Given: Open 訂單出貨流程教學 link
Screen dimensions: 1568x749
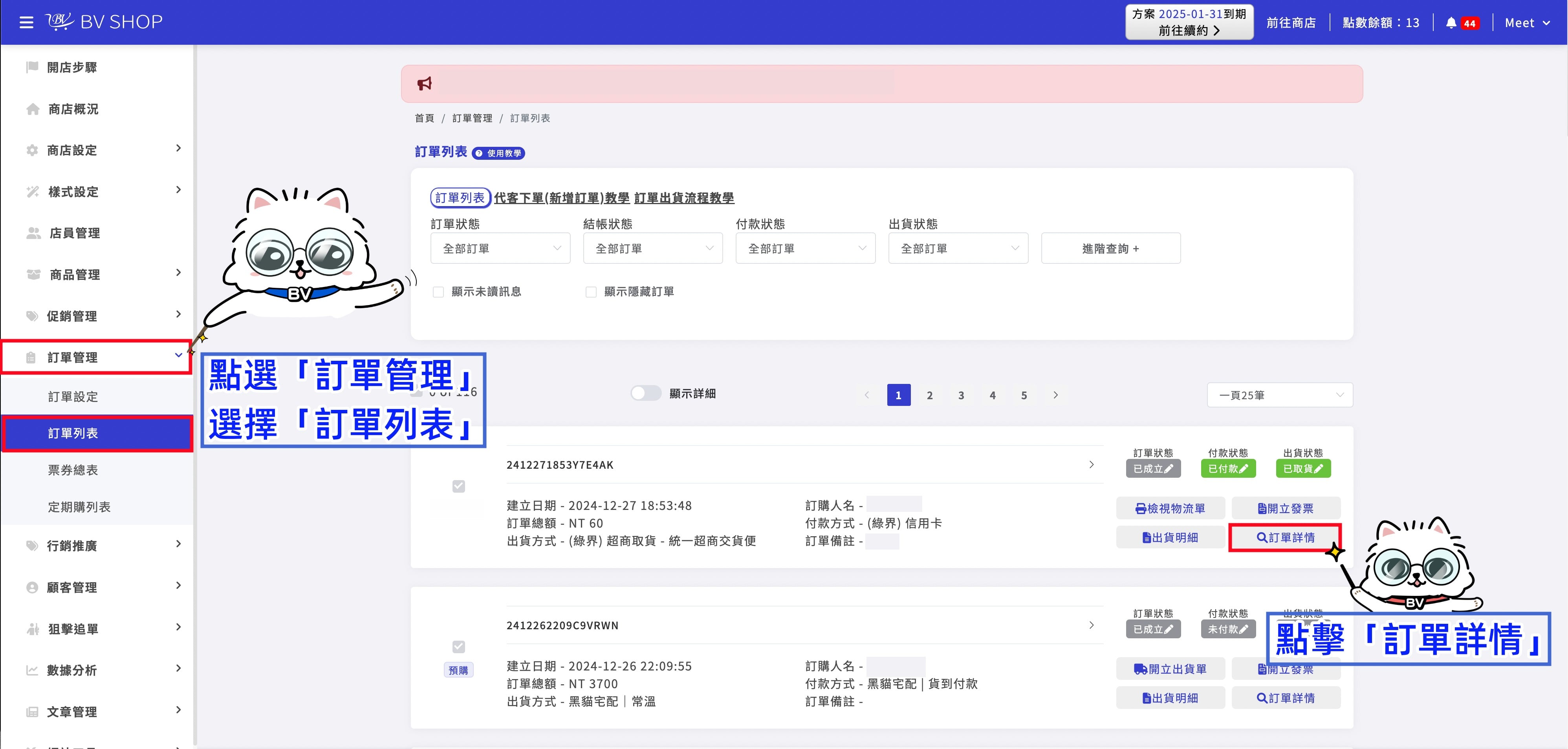Looking at the screenshot, I should click(x=683, y=198).
